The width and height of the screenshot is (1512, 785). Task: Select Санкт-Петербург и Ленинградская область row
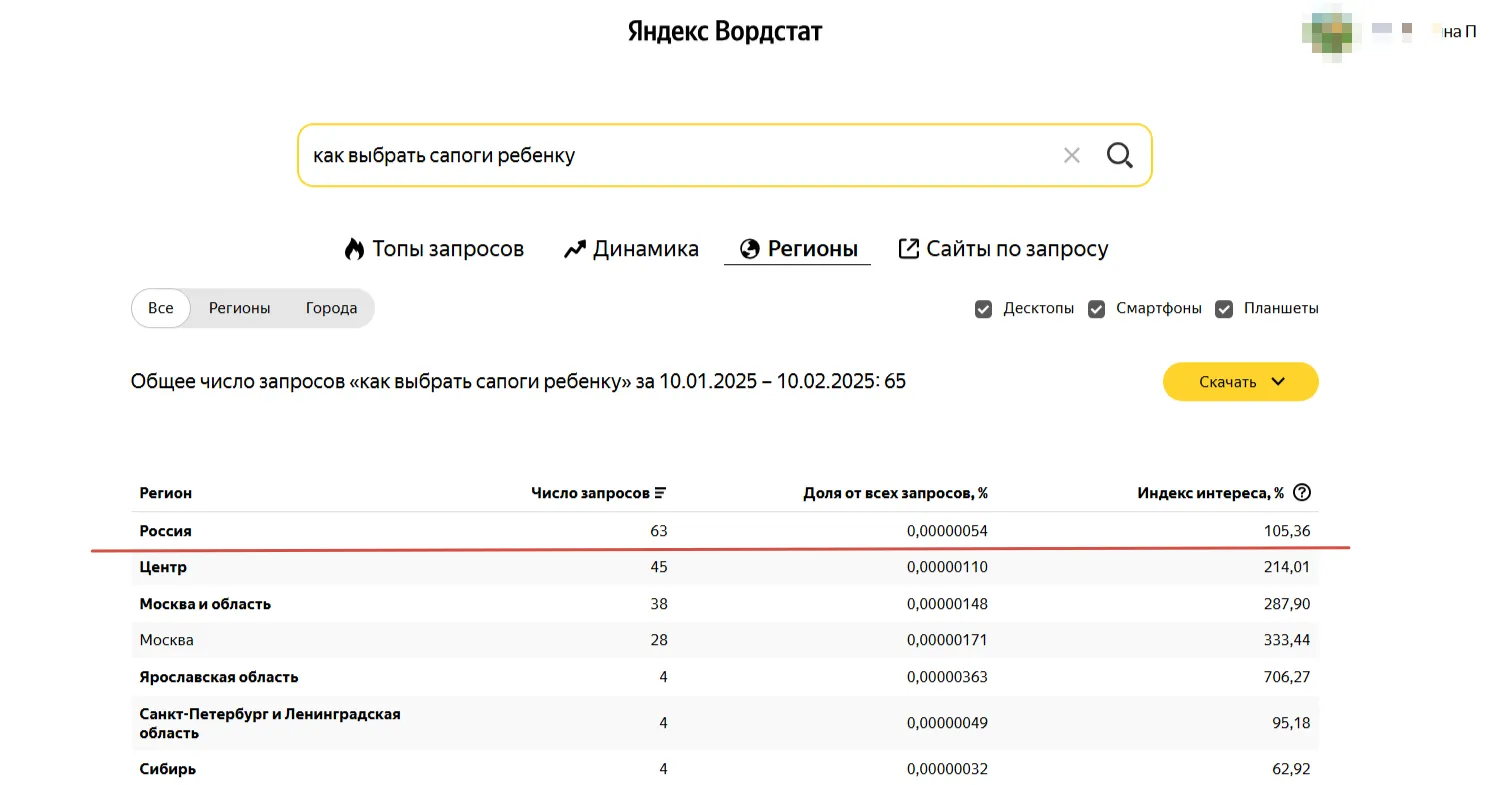(725, 723)
